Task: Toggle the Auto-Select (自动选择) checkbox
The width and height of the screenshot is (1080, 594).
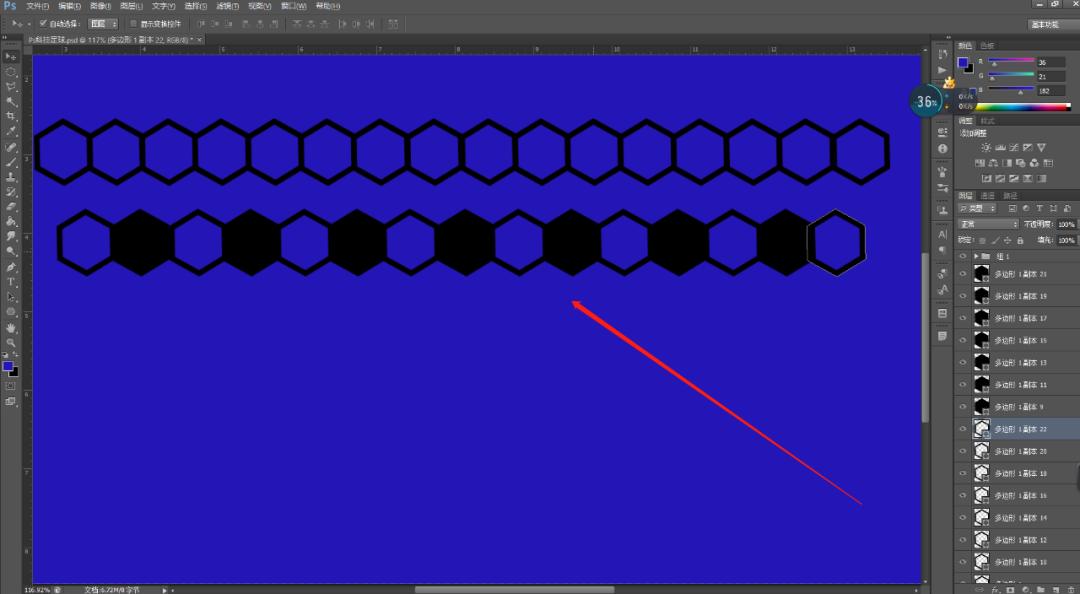Action: [43, 23]
